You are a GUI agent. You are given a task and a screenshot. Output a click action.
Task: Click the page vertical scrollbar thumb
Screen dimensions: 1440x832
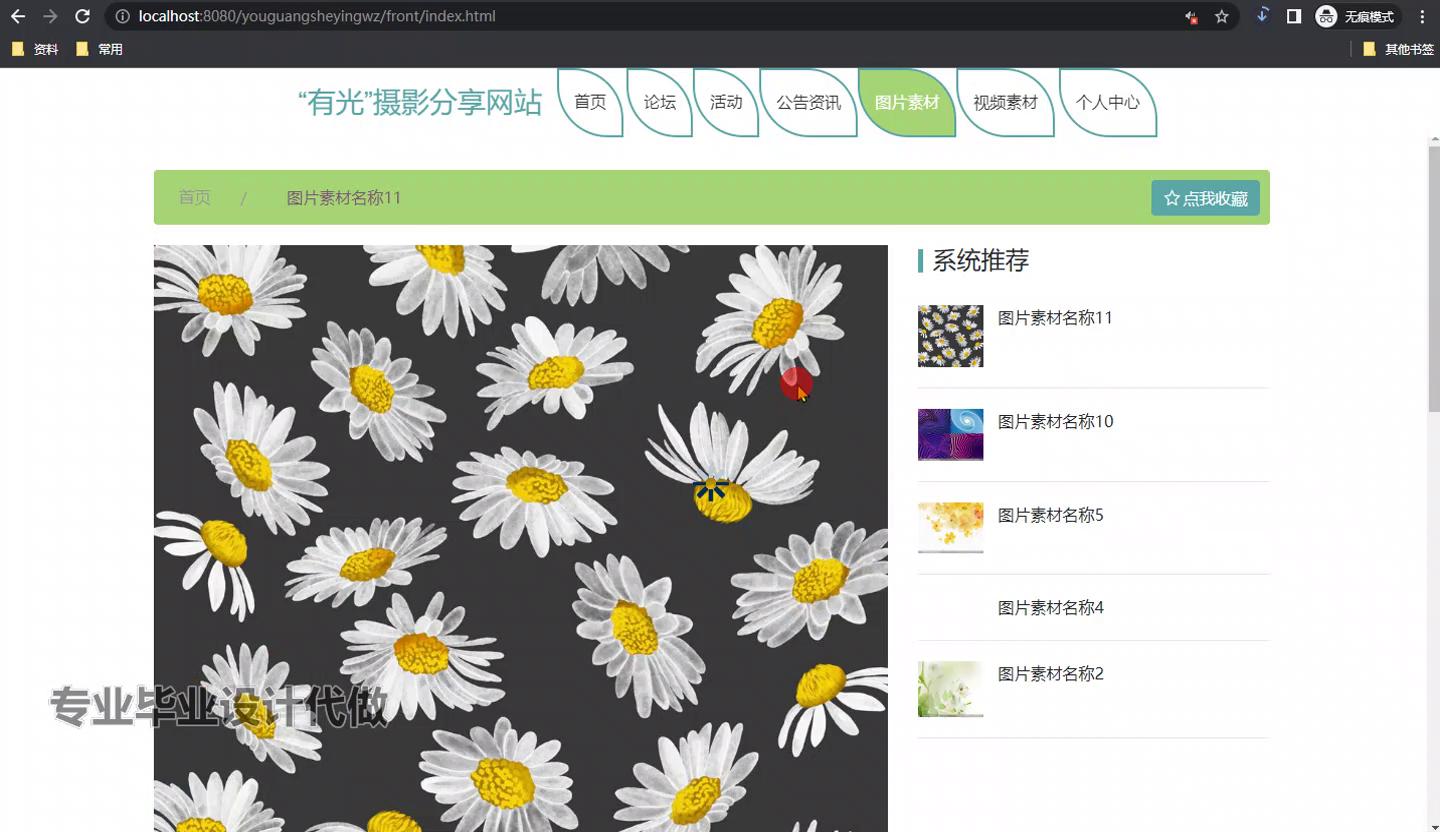click(1434, 278)
